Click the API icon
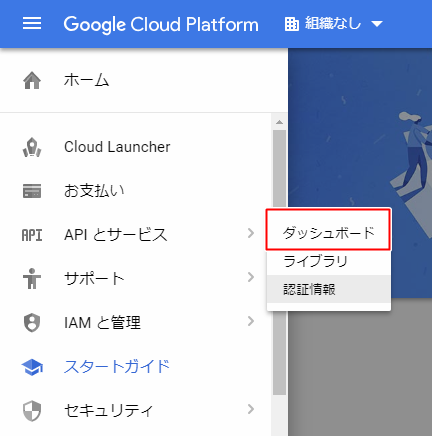The width and height of the screenshot is (432, 436). (x=32, y=235)
